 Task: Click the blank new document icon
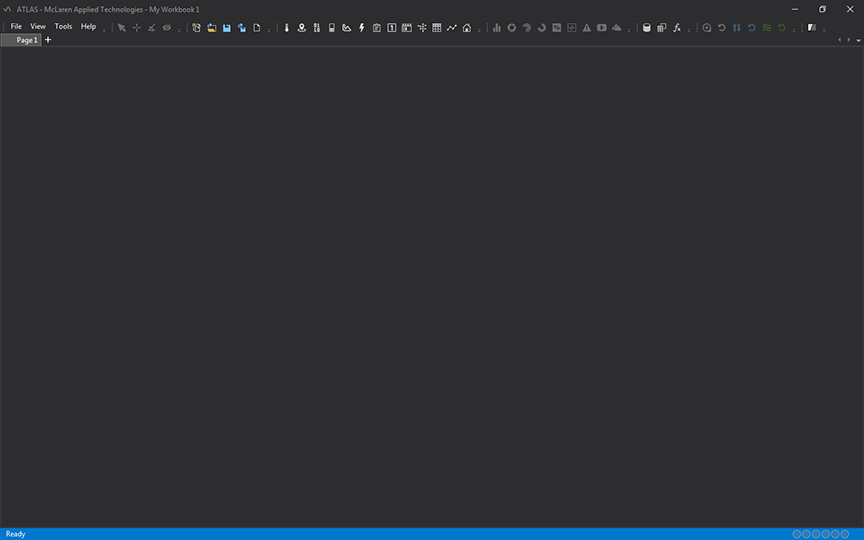tap(256, 27)
